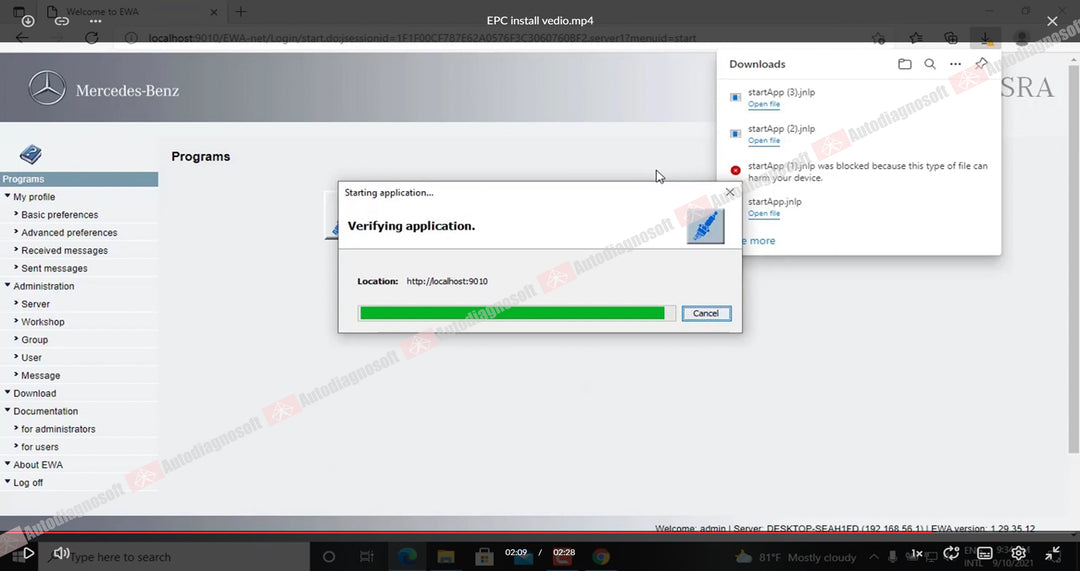1080x571 pixels.
Task: Click the browser Downloads toolbar icon
Action: (986, 38)
